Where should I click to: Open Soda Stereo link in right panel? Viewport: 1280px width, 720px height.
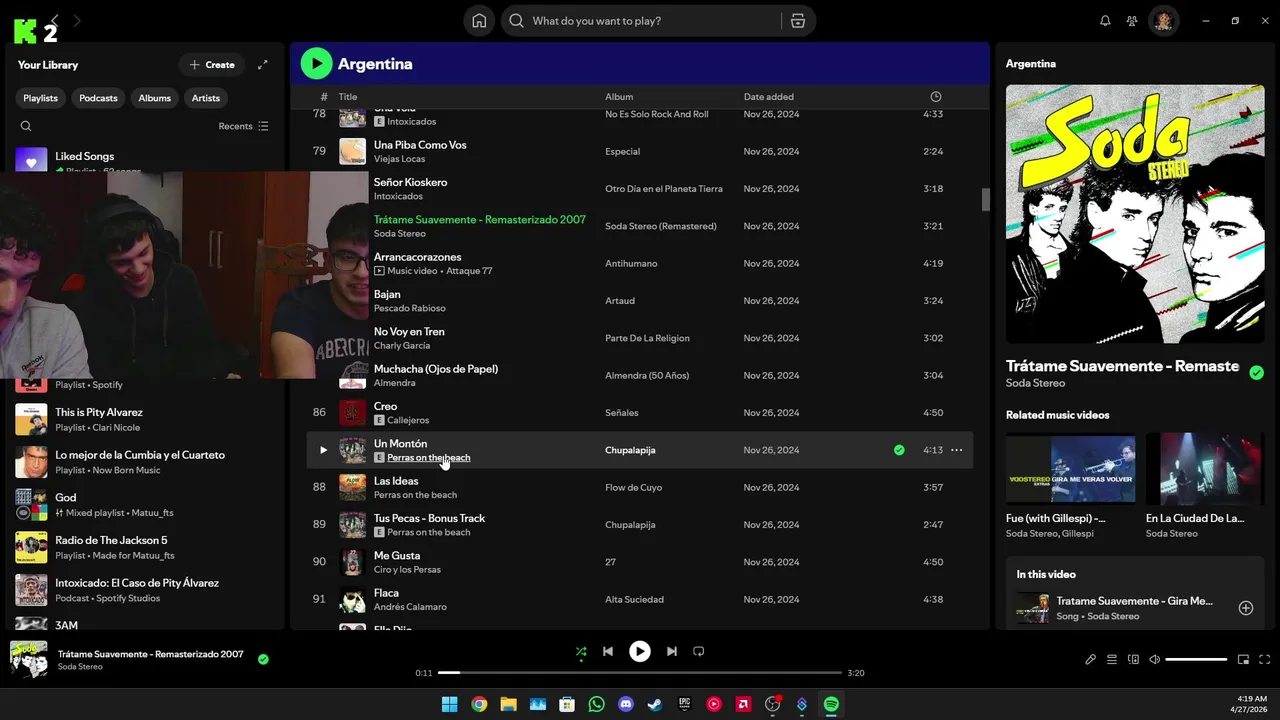1035,383
